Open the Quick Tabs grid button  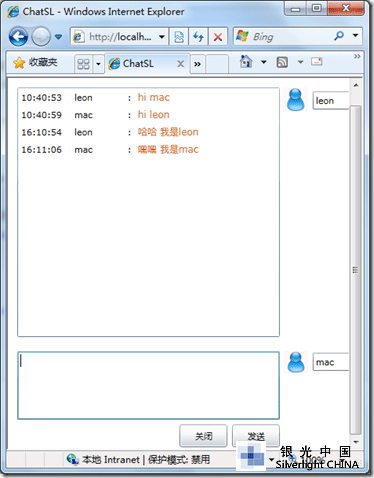coord(83,63)
